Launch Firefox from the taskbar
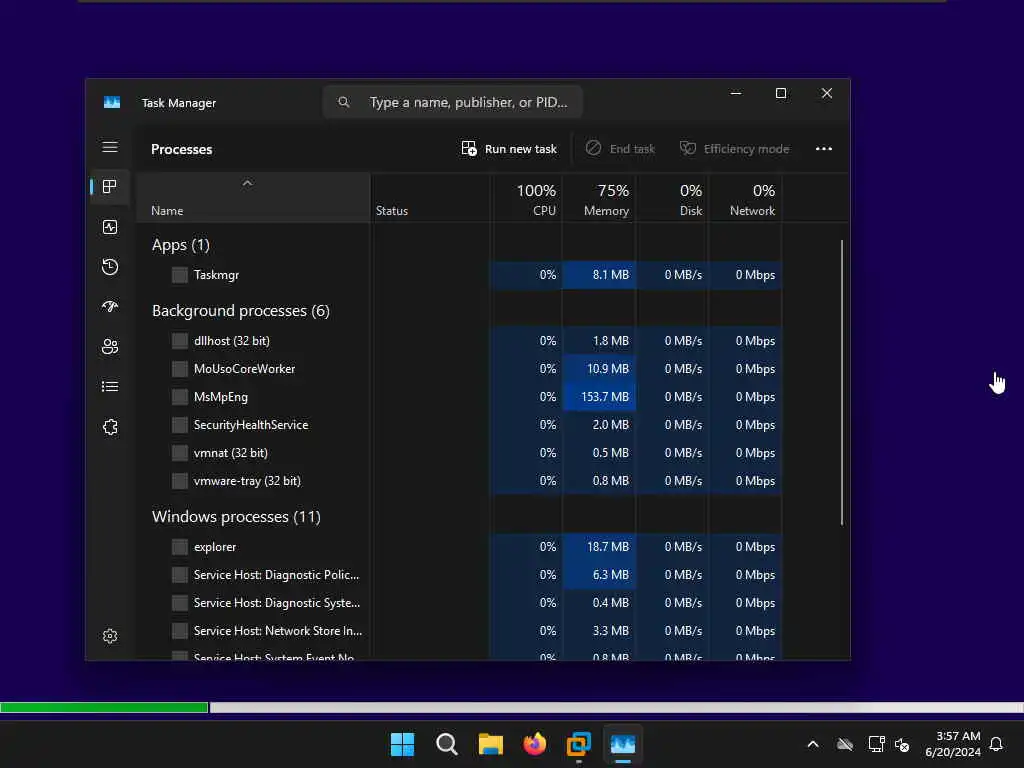The width and height of the screenshot is (1024, 768). (x=535, y=744)
